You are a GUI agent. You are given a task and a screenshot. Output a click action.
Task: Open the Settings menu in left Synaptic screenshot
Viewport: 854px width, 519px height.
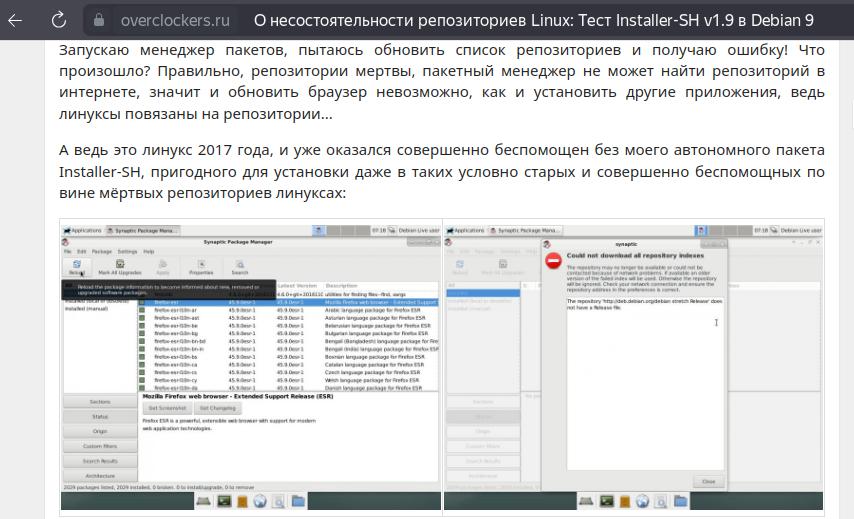(x=127, y=252)
